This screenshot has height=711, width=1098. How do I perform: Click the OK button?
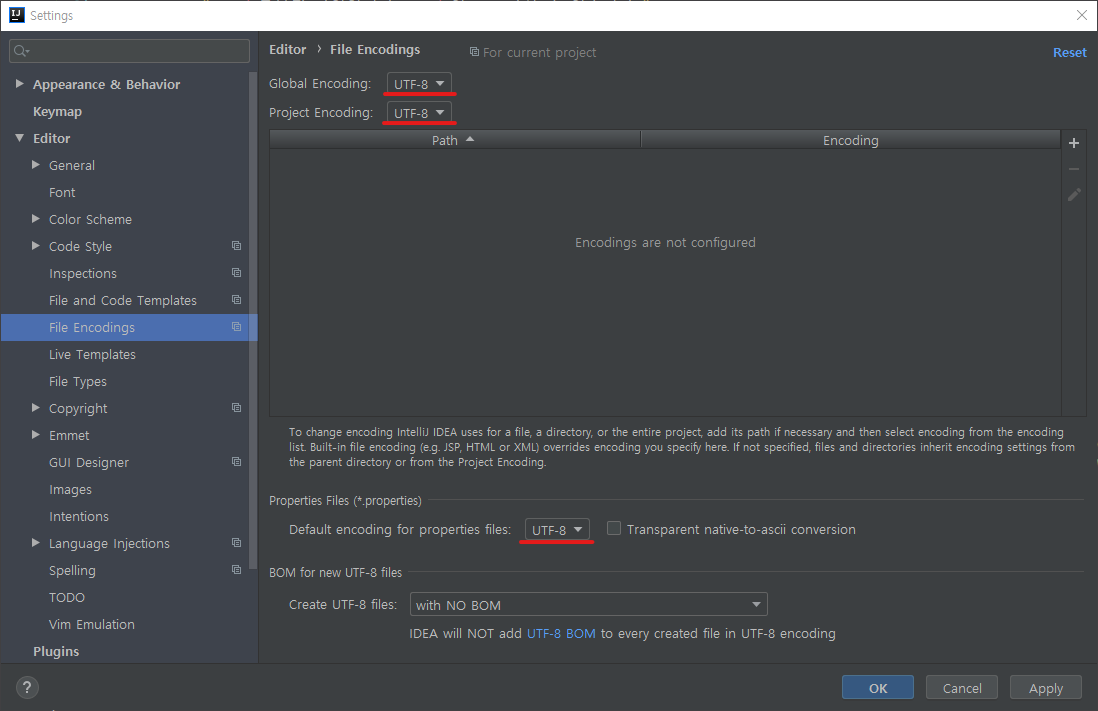click(877, 687)
